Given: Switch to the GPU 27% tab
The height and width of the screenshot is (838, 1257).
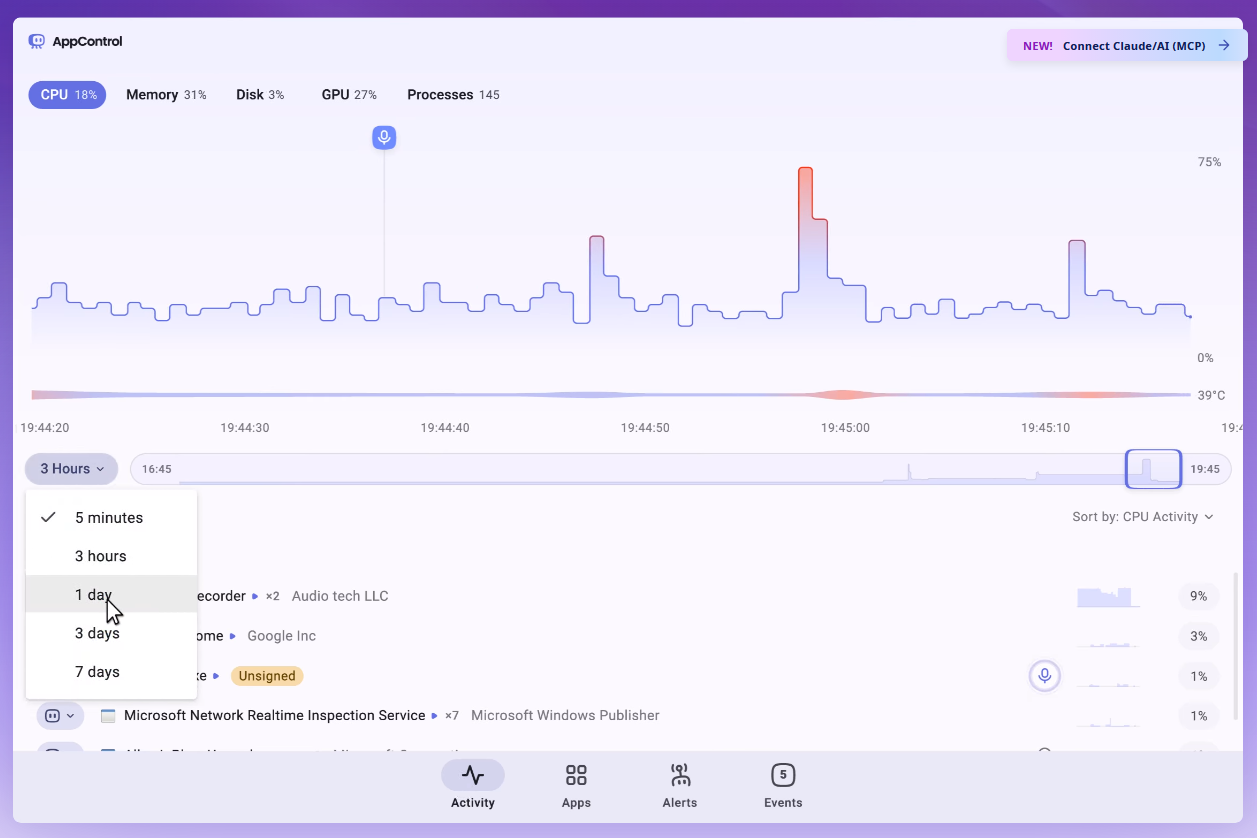Looking at the screenshot, I should tap(349, 95).
